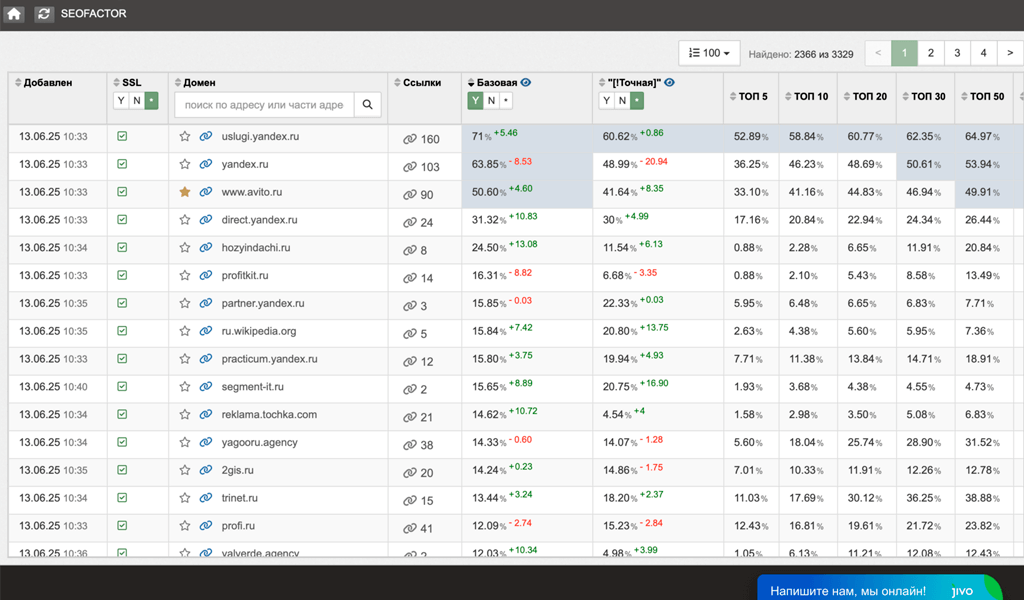Click the next page arrow button

tap(1009, 53)
